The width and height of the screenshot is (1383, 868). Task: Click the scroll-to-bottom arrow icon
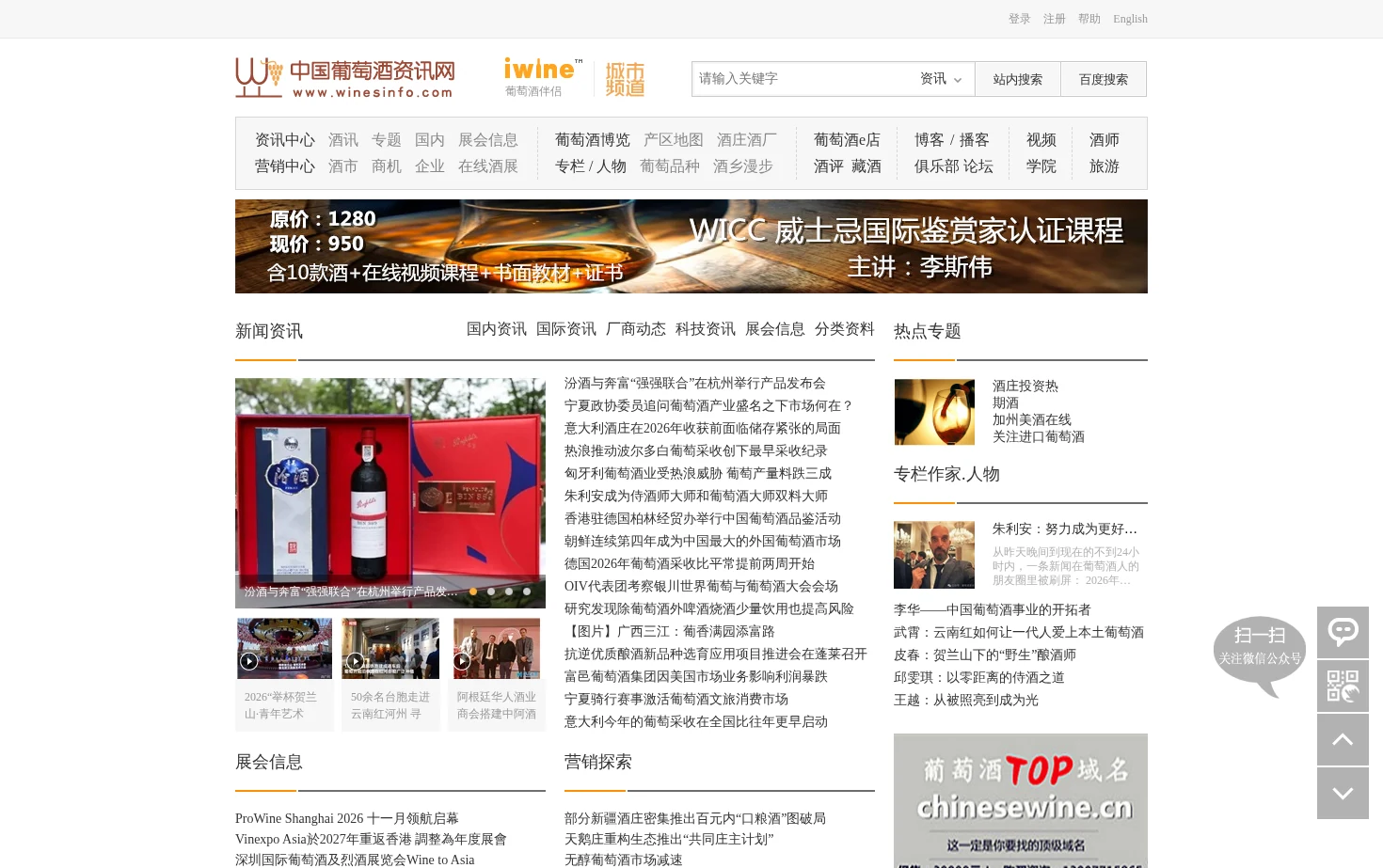(x=1343, y=793)
